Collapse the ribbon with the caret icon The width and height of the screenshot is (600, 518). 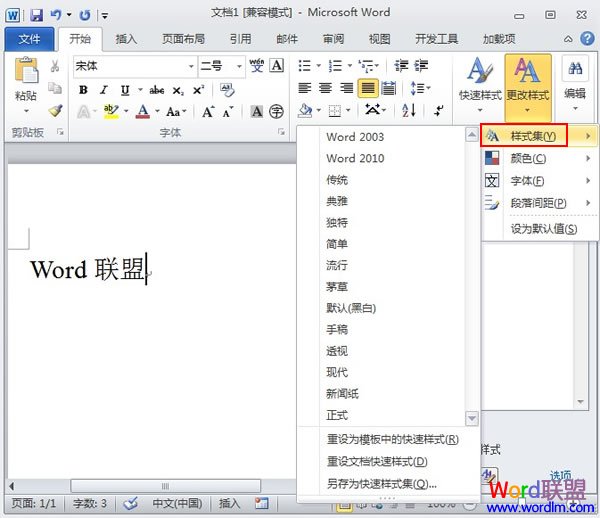(x=568, y=39)
